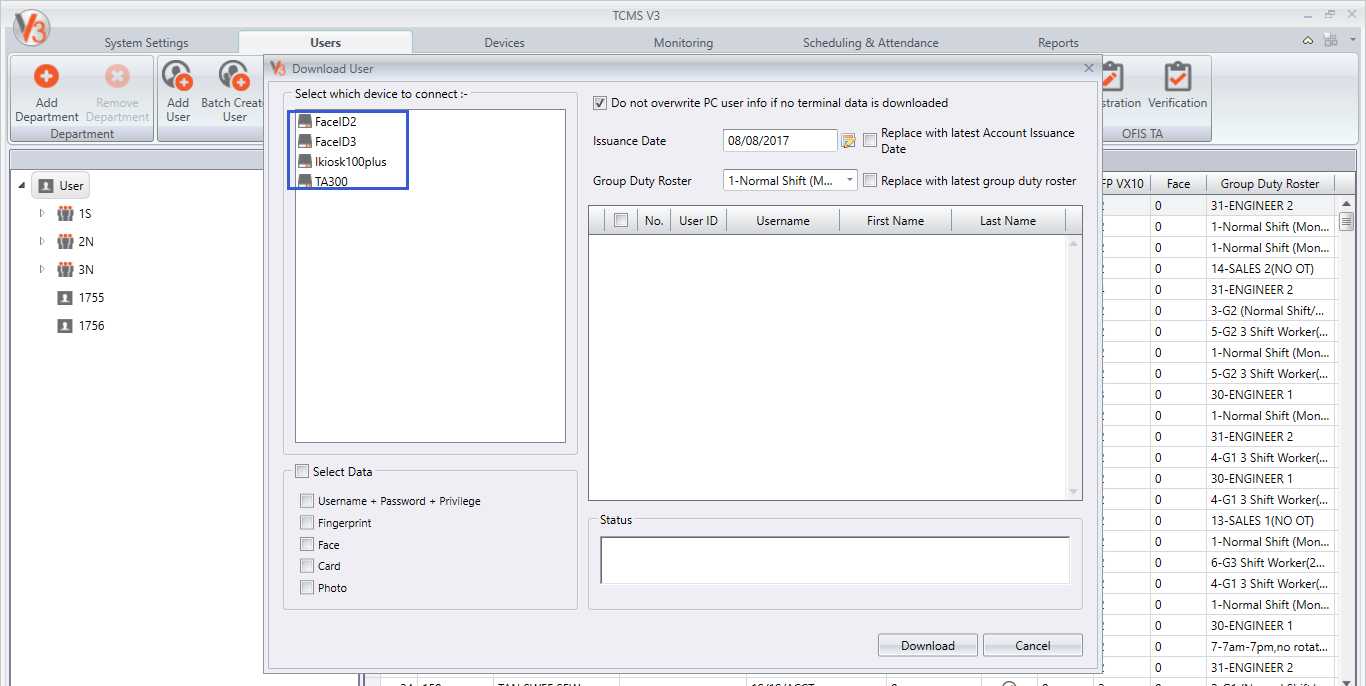This screenshot has height=686, width=1366.
Task: Open the Issuance Date calendar picker icon
Action: click(x=848, y=141)
